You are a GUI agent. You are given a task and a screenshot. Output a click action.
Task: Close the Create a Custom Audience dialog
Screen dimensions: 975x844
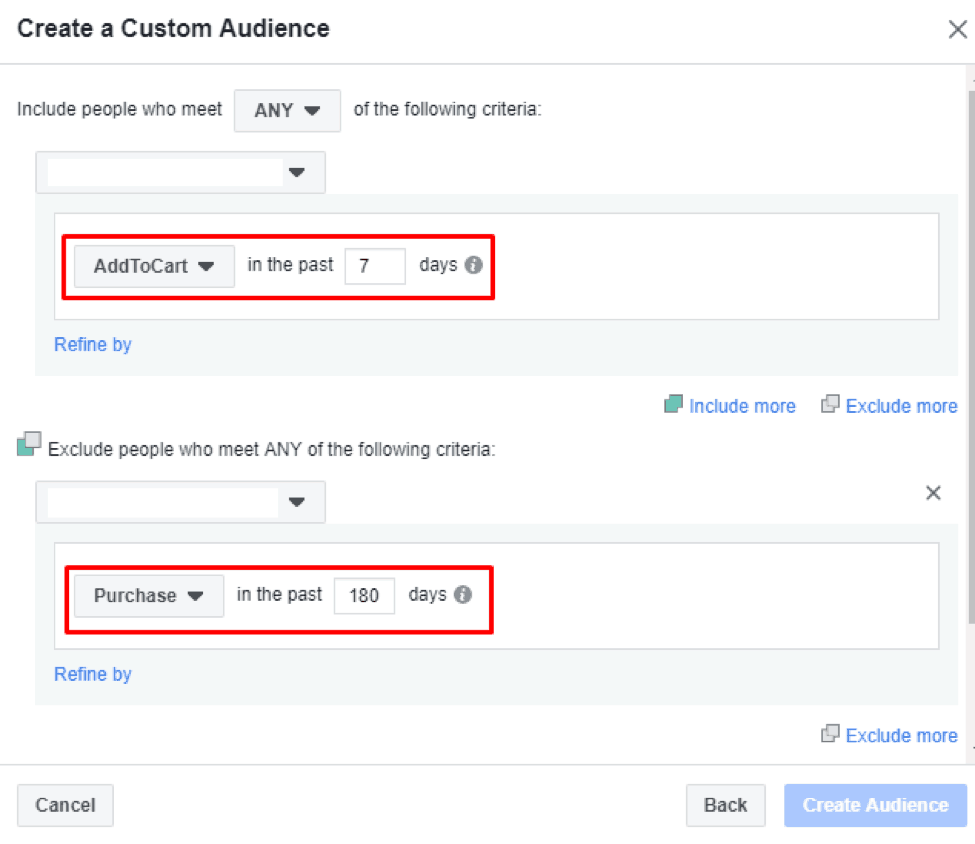point(957,29)
